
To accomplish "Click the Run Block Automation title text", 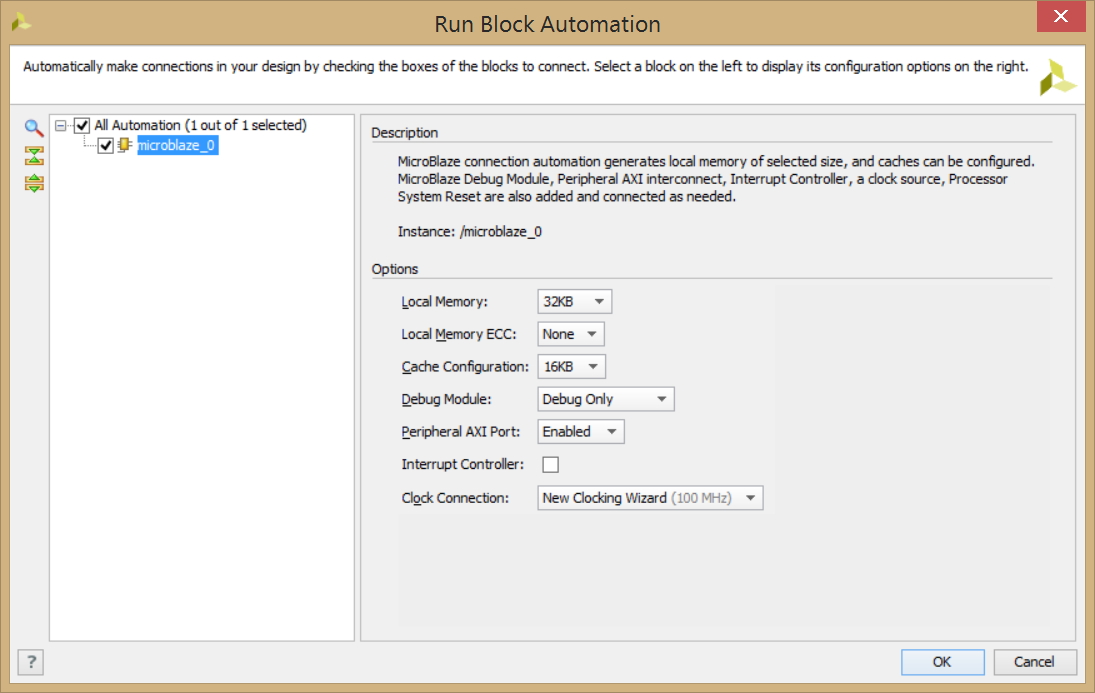I will (x=548, y=24).
